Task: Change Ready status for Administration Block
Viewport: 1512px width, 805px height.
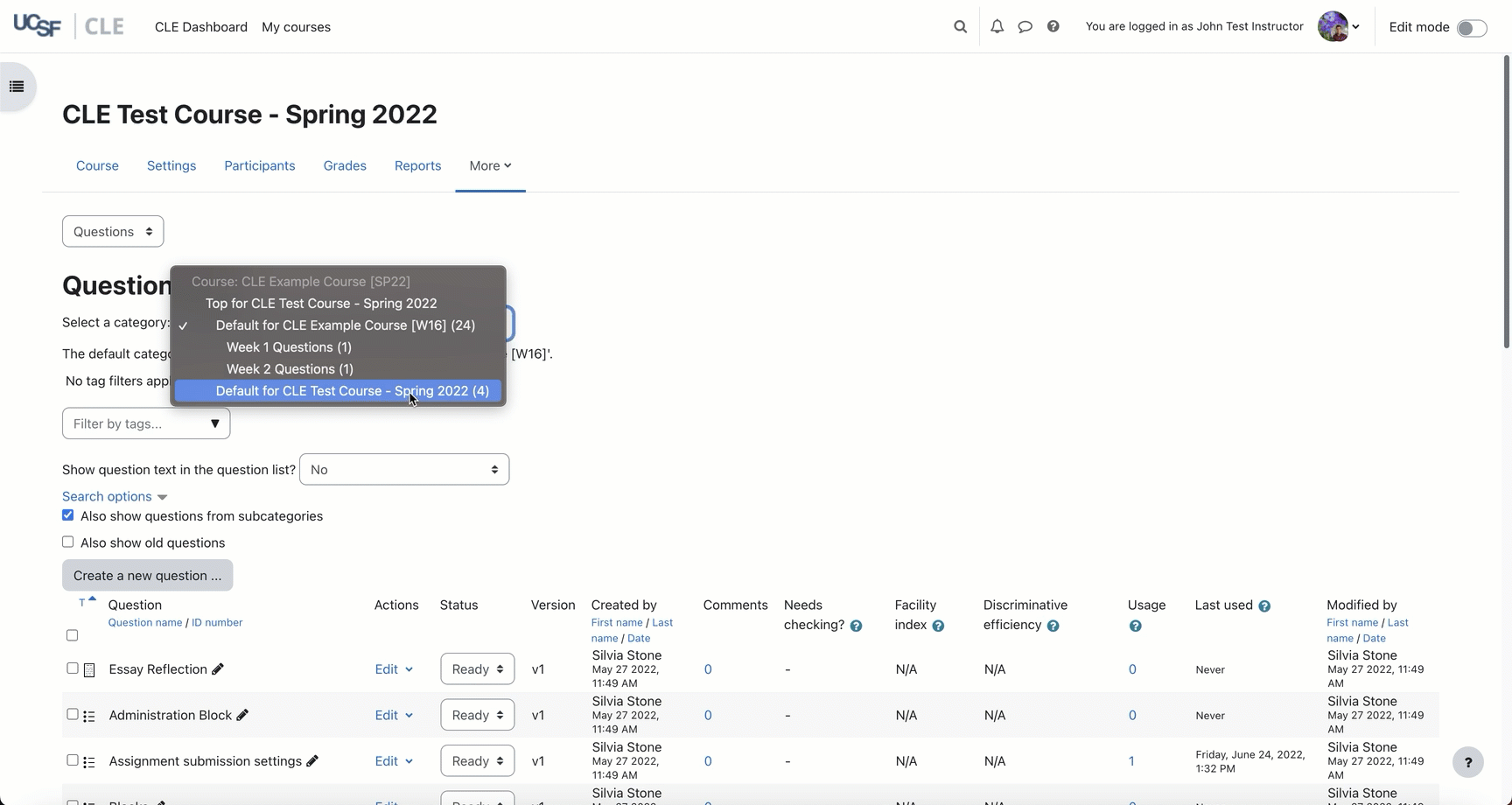Action: click(478, 715)
